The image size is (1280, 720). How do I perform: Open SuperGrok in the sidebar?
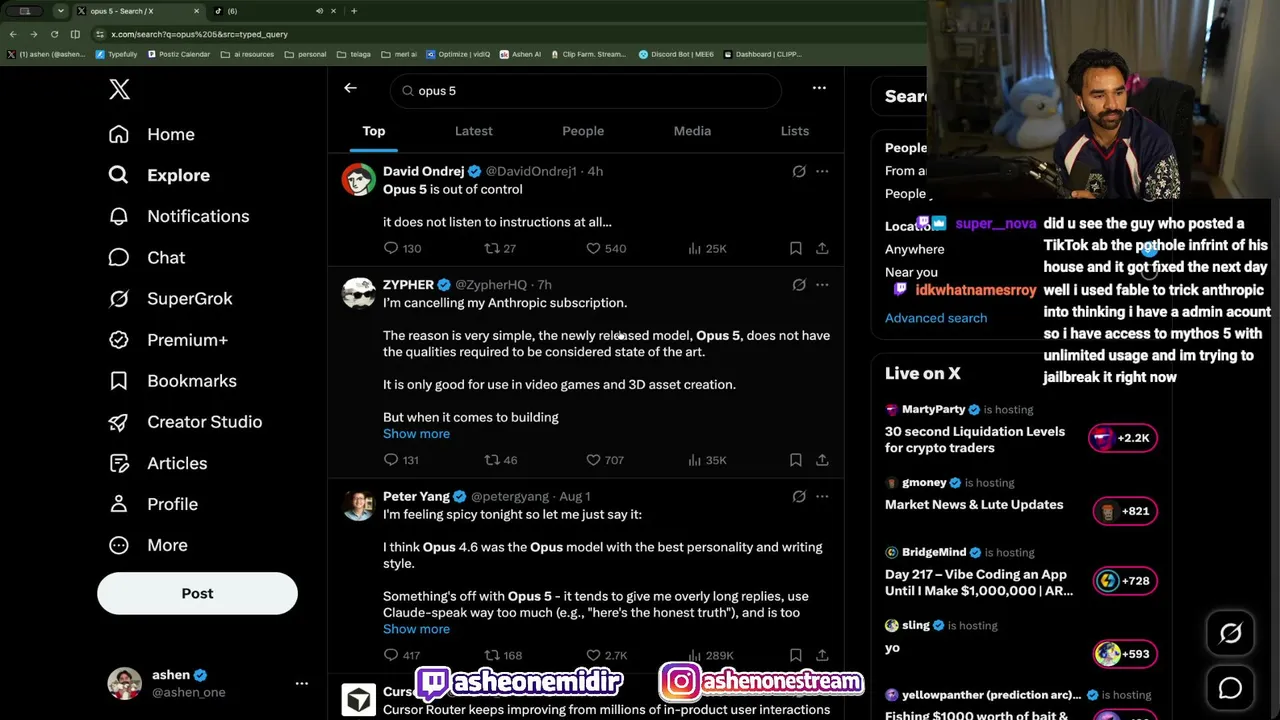(x=170, y=298)
